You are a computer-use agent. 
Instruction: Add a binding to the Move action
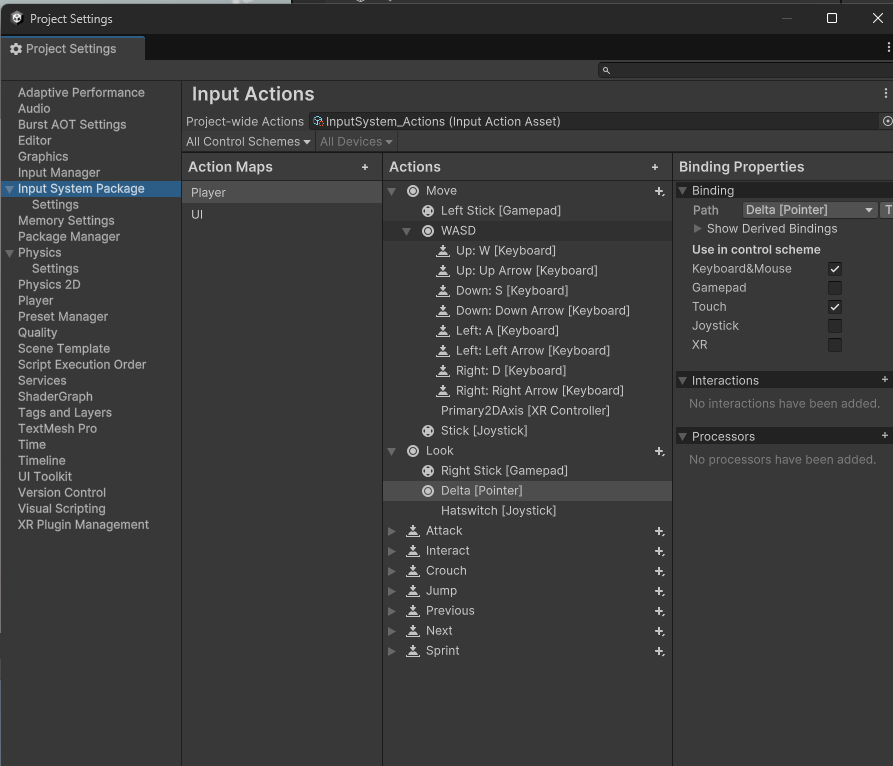point(659,191)
